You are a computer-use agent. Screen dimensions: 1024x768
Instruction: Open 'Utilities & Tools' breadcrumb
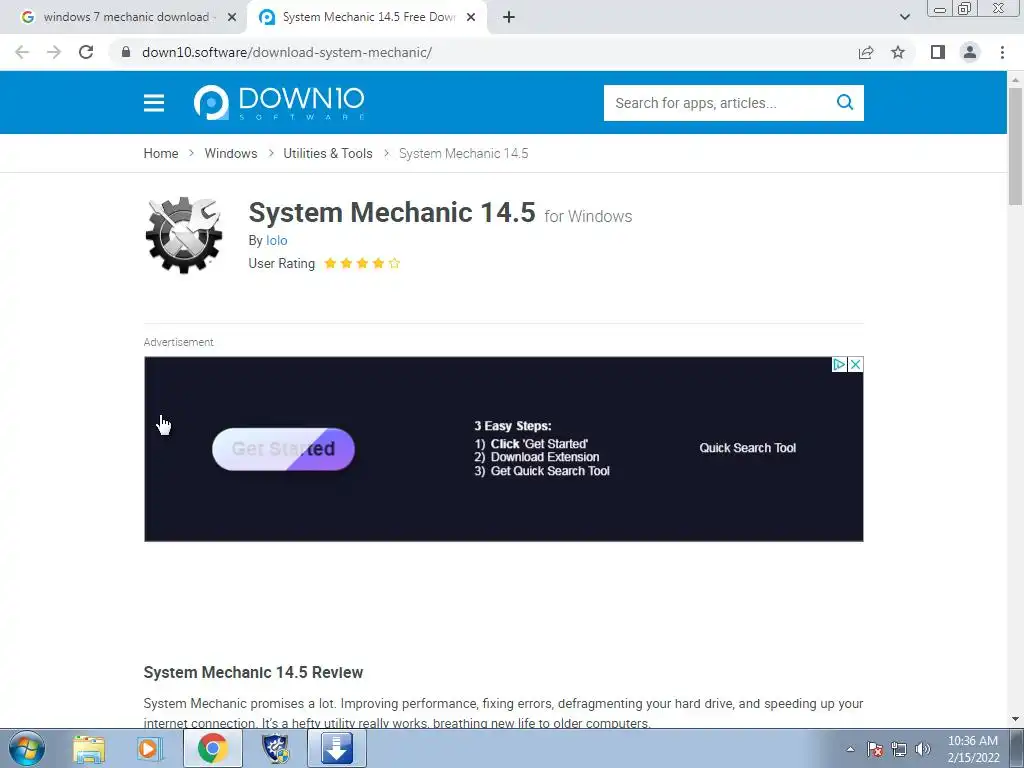click(328, 153)
